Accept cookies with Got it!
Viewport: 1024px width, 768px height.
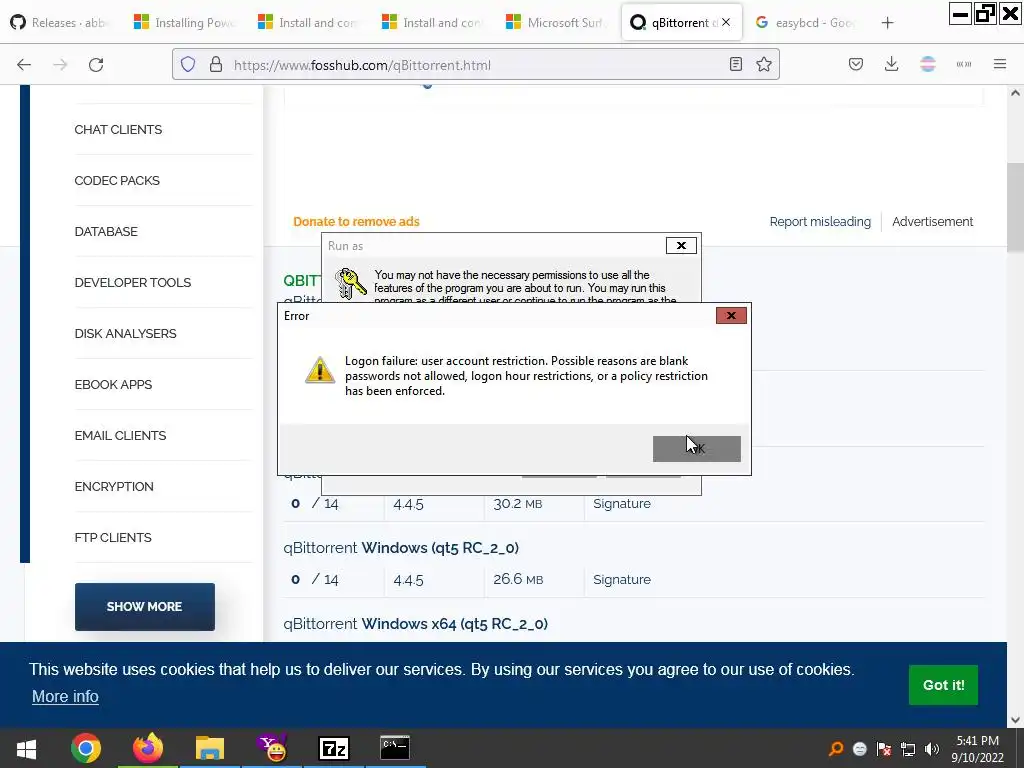(x=943, y=684)
